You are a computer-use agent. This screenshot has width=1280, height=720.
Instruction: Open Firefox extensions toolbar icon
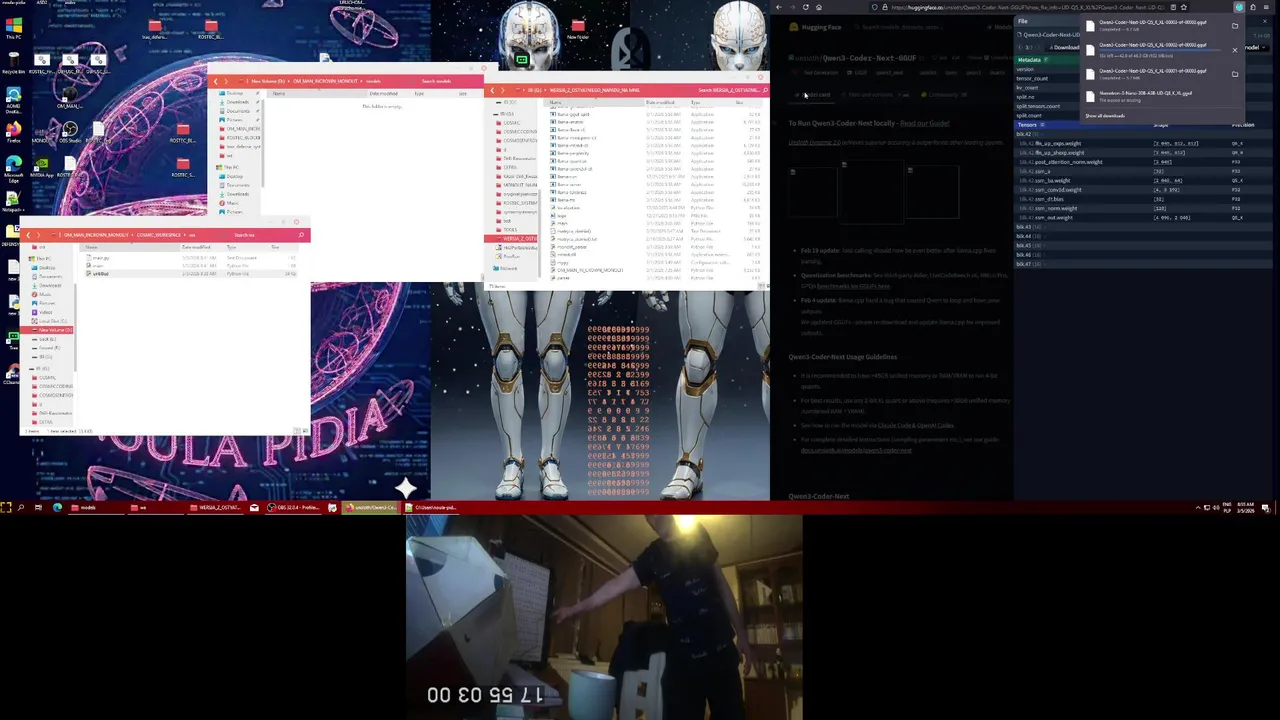(x=1253, y=7)
